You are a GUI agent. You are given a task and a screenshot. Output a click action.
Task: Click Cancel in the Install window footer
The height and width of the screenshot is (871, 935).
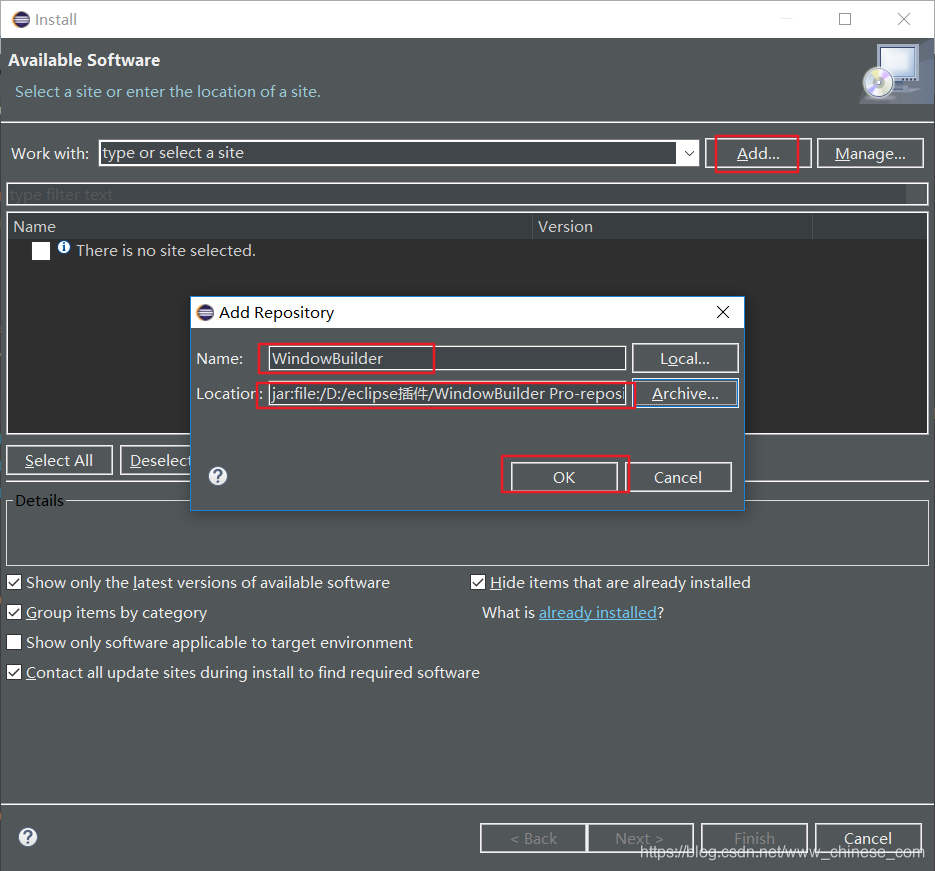coord(868,838)
